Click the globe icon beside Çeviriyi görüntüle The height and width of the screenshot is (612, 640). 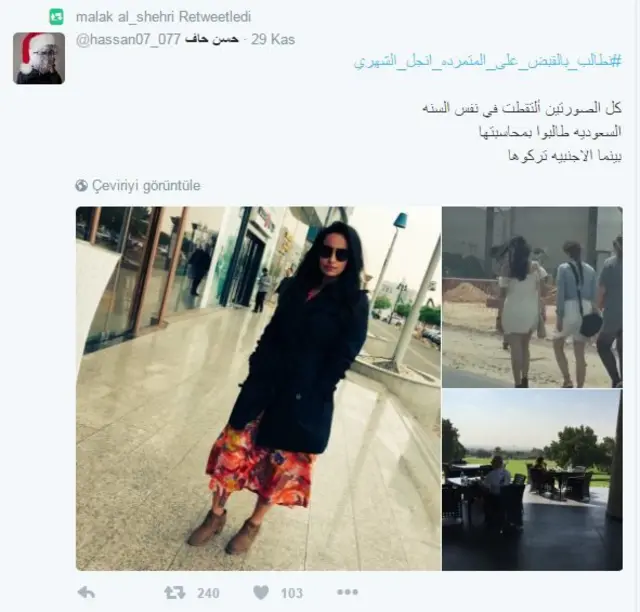[82, 185]
